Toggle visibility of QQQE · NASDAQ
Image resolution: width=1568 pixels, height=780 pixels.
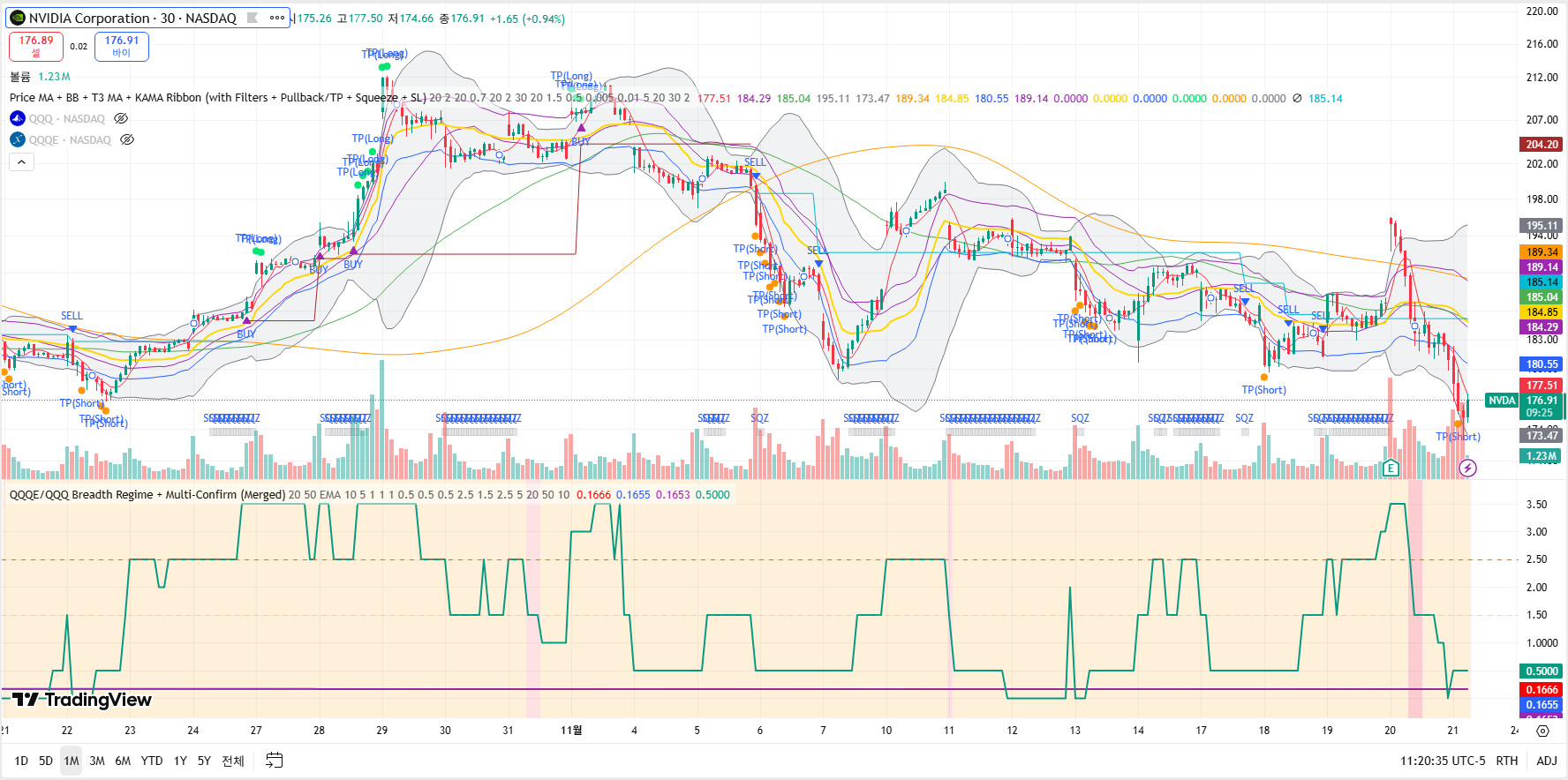(x=127, y=139)
